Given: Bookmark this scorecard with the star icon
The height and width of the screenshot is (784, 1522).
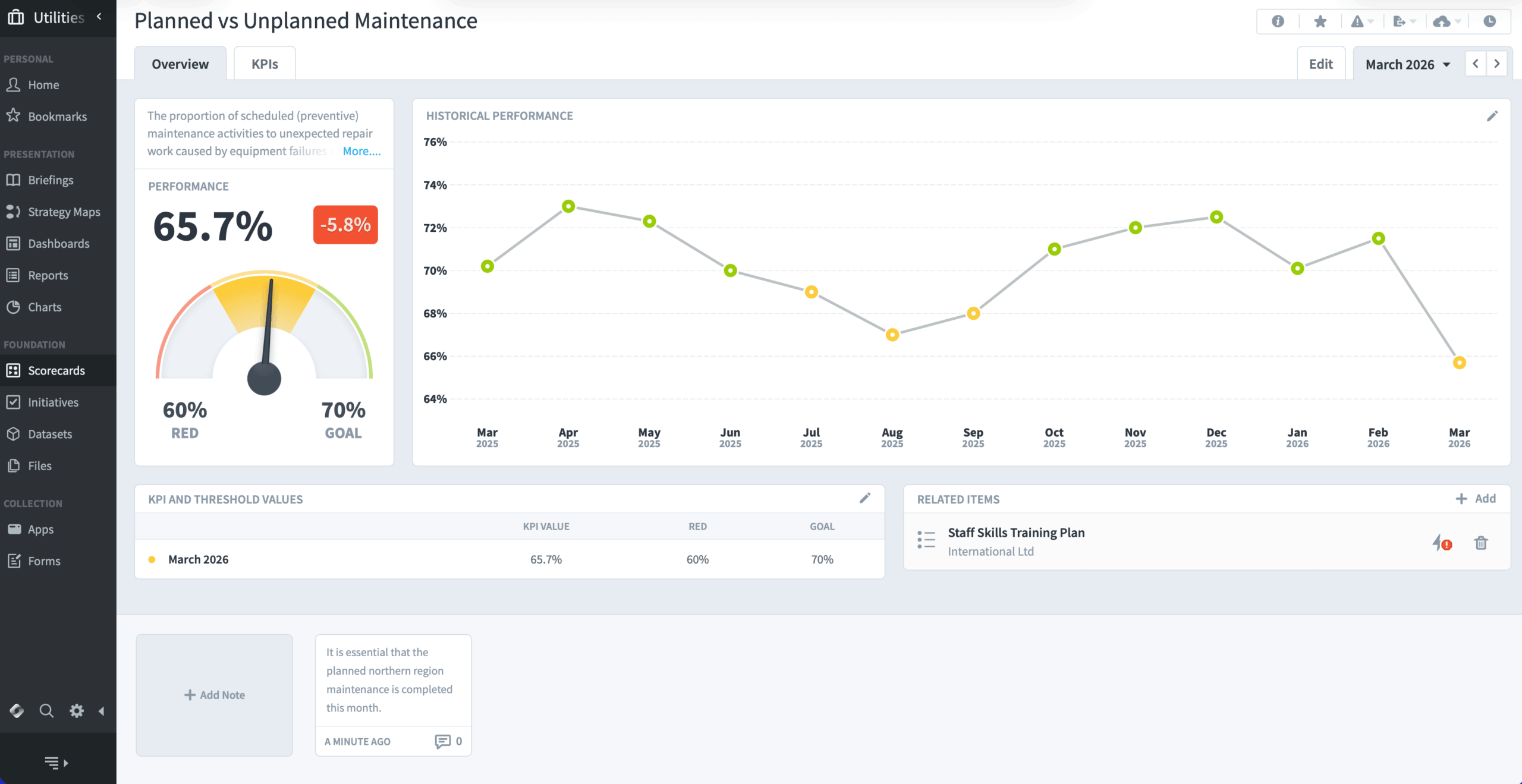Looking at the screenshot, I should click(1320, 21).
